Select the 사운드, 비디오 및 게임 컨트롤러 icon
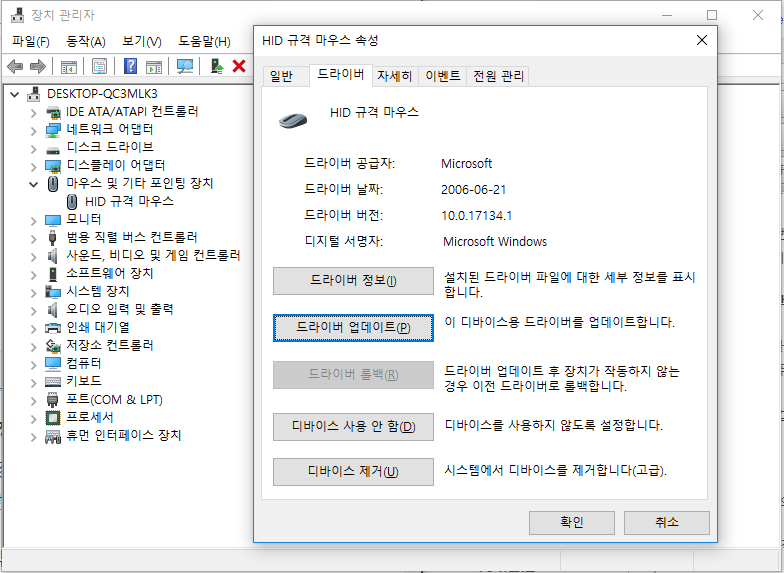Viewport: 784px width, 573px height. [53, 256]
